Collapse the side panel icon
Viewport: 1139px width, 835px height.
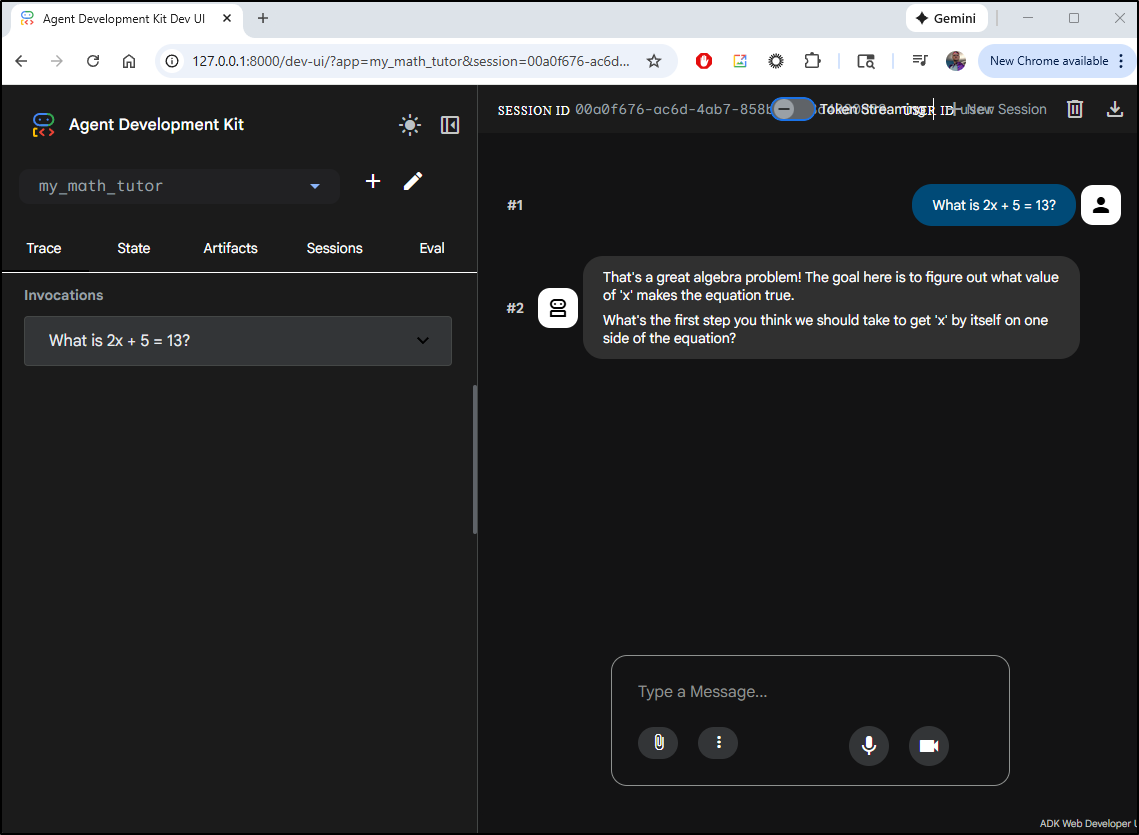pyautogui.click(x=450, y=125)
